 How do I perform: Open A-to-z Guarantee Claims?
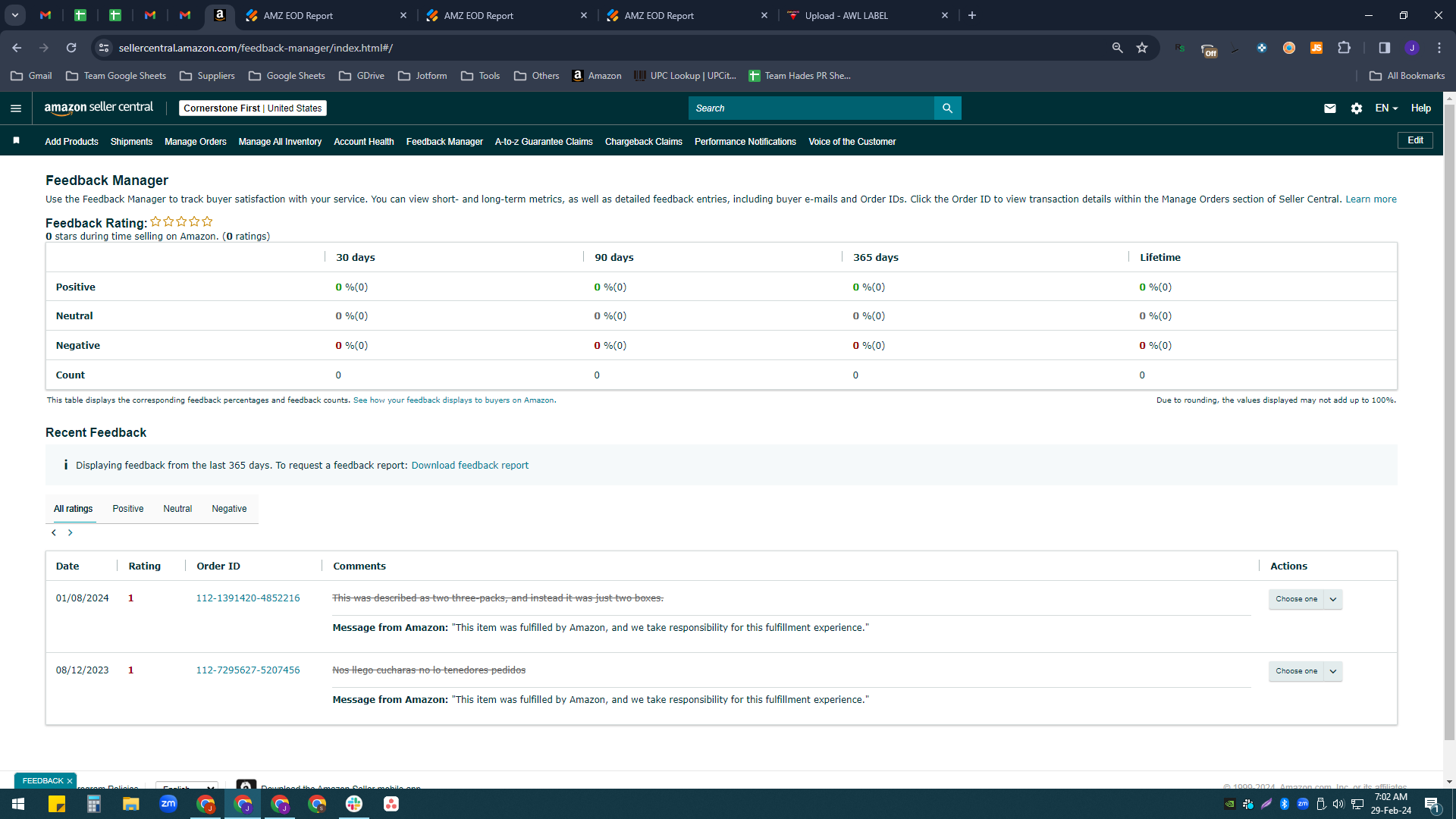(x=544, y=142)
